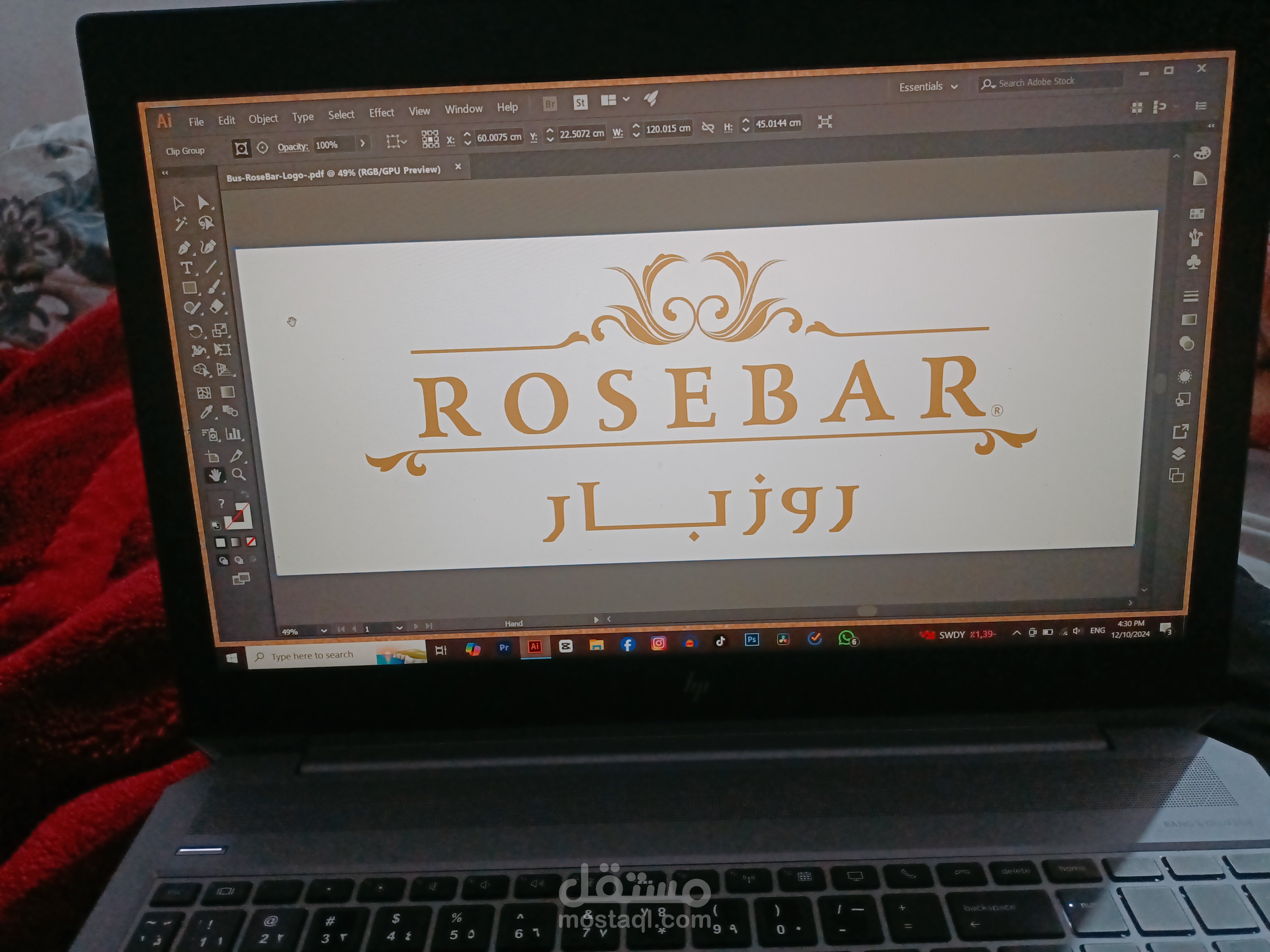
Task: Select the Eraser tool
Action: click(217, 307)
